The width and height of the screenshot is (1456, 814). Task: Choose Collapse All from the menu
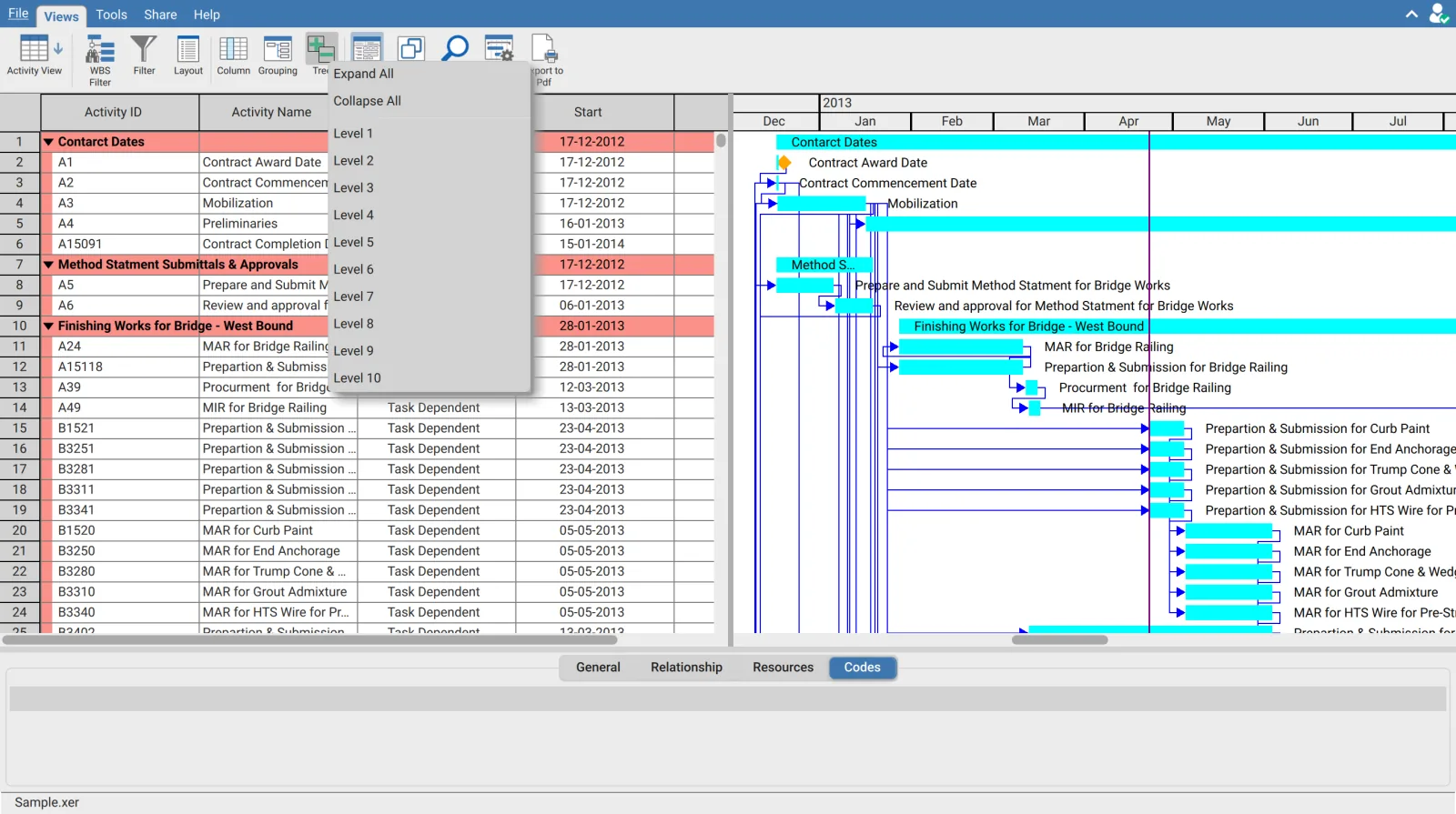pos(429,101)
